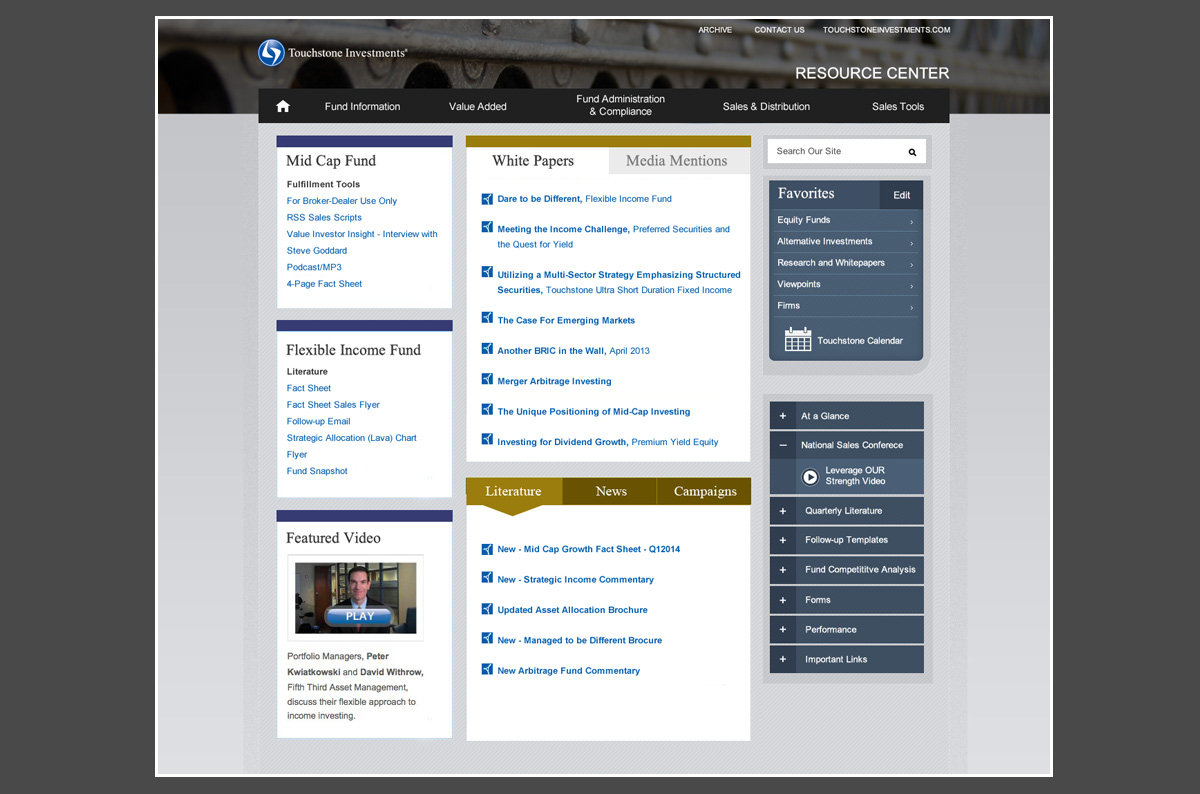Click icon beside Merger Arbitrage Investing
The width and height of the screenshot is (1200, 794).
click(x=487, y=380)
